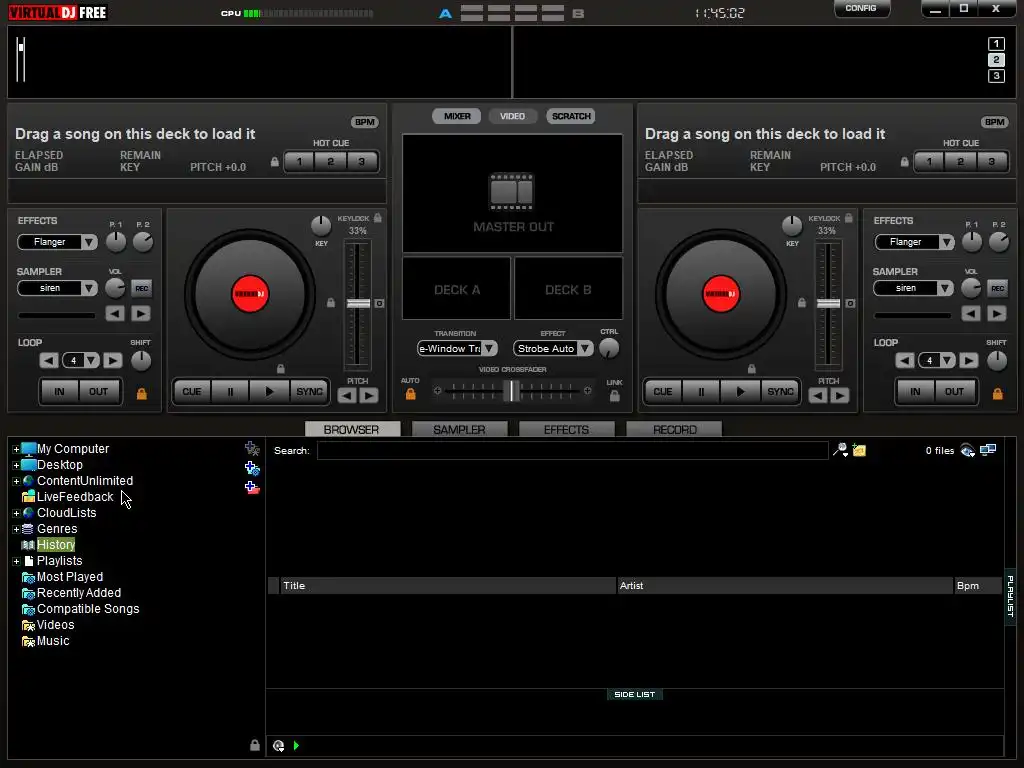Expand the Playlists tree node
1024x768 pixels.
pos(16,562)
